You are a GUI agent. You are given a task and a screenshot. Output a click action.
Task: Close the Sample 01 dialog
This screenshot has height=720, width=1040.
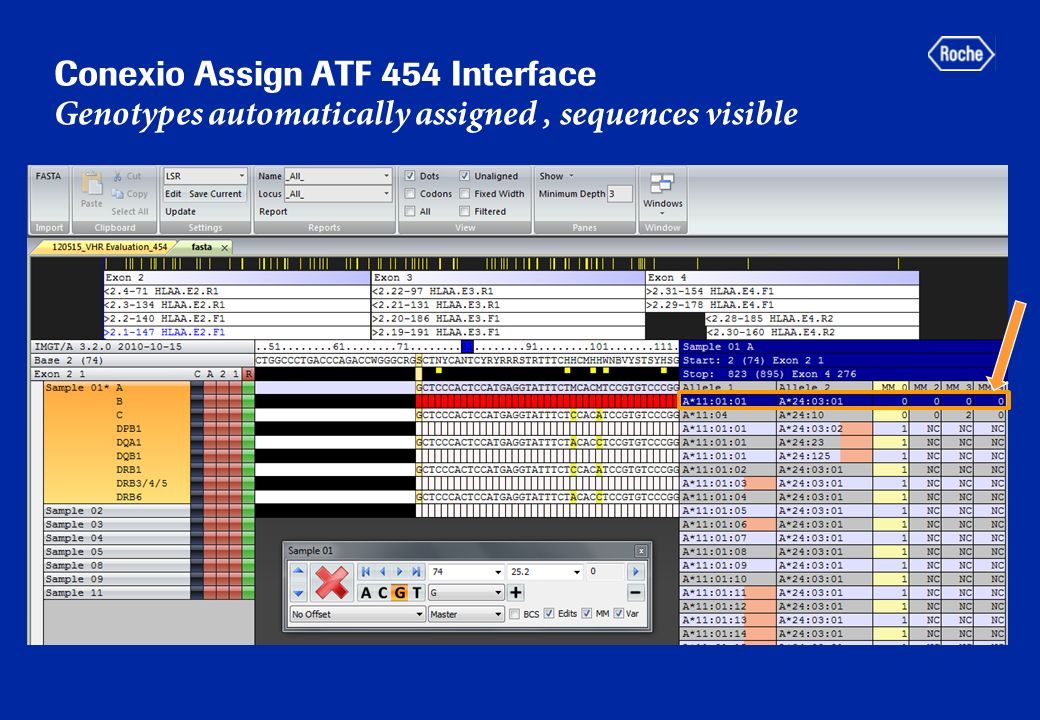[x=641, y=551]
